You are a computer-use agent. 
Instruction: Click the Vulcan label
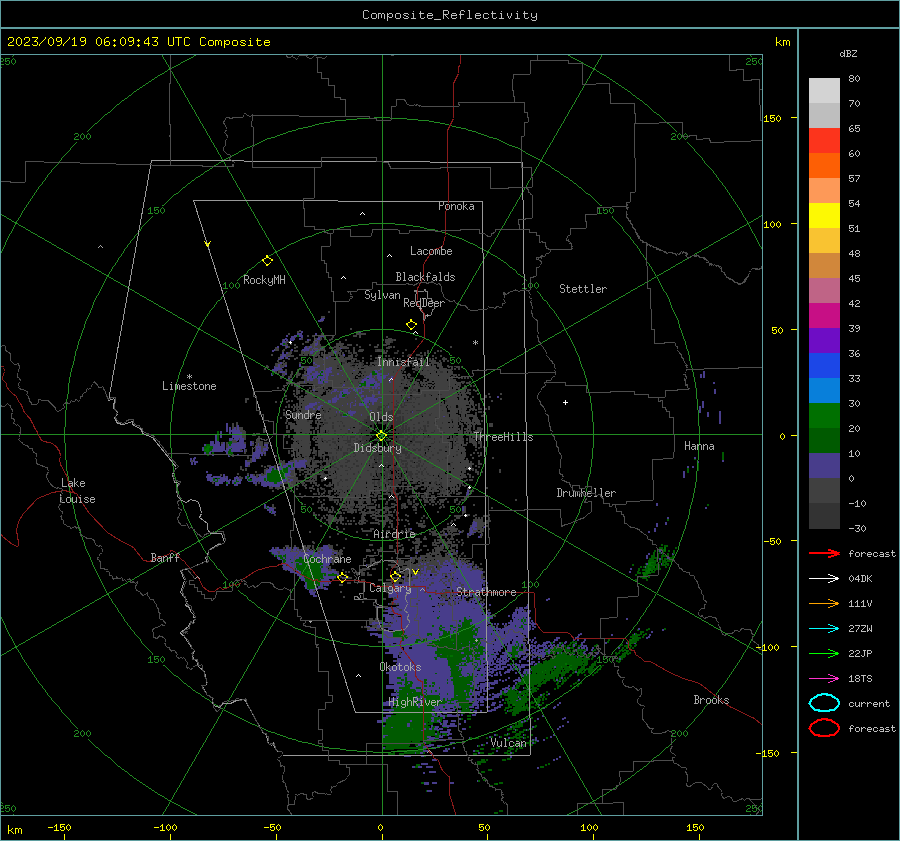508,743
